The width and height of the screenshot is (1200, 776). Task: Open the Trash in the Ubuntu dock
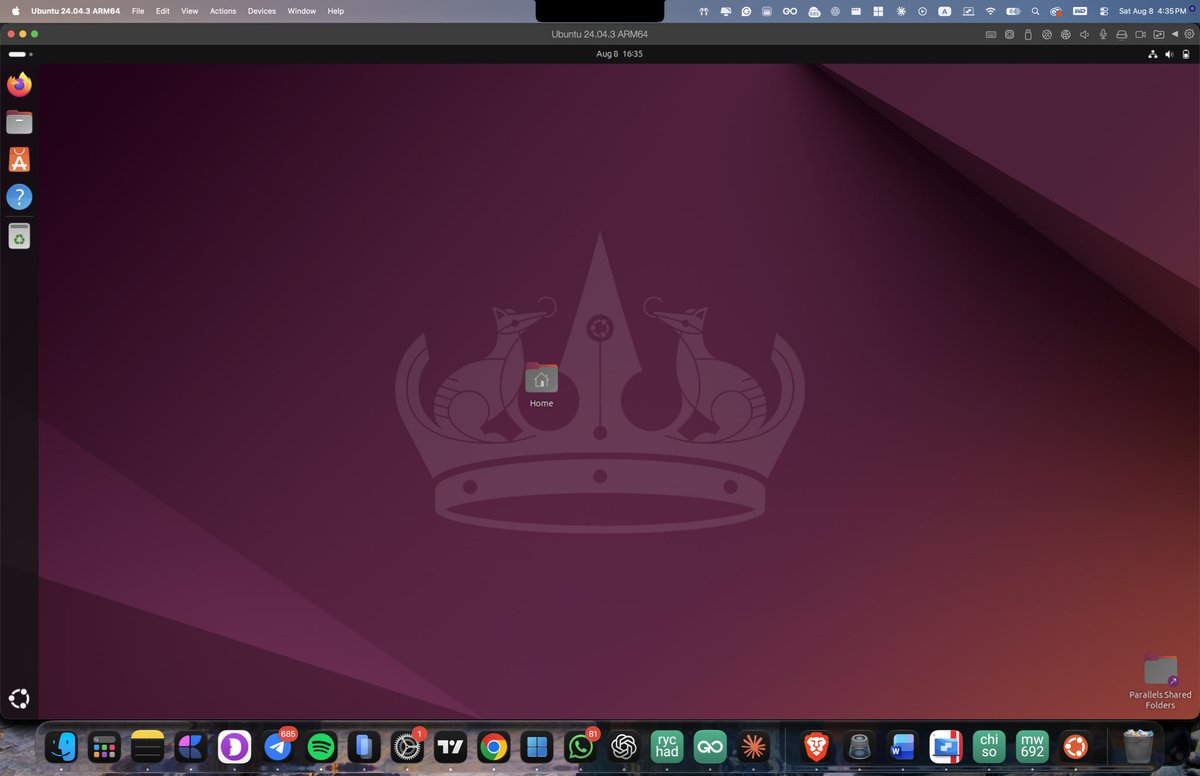pyautogui.click(x=19, y=236)
